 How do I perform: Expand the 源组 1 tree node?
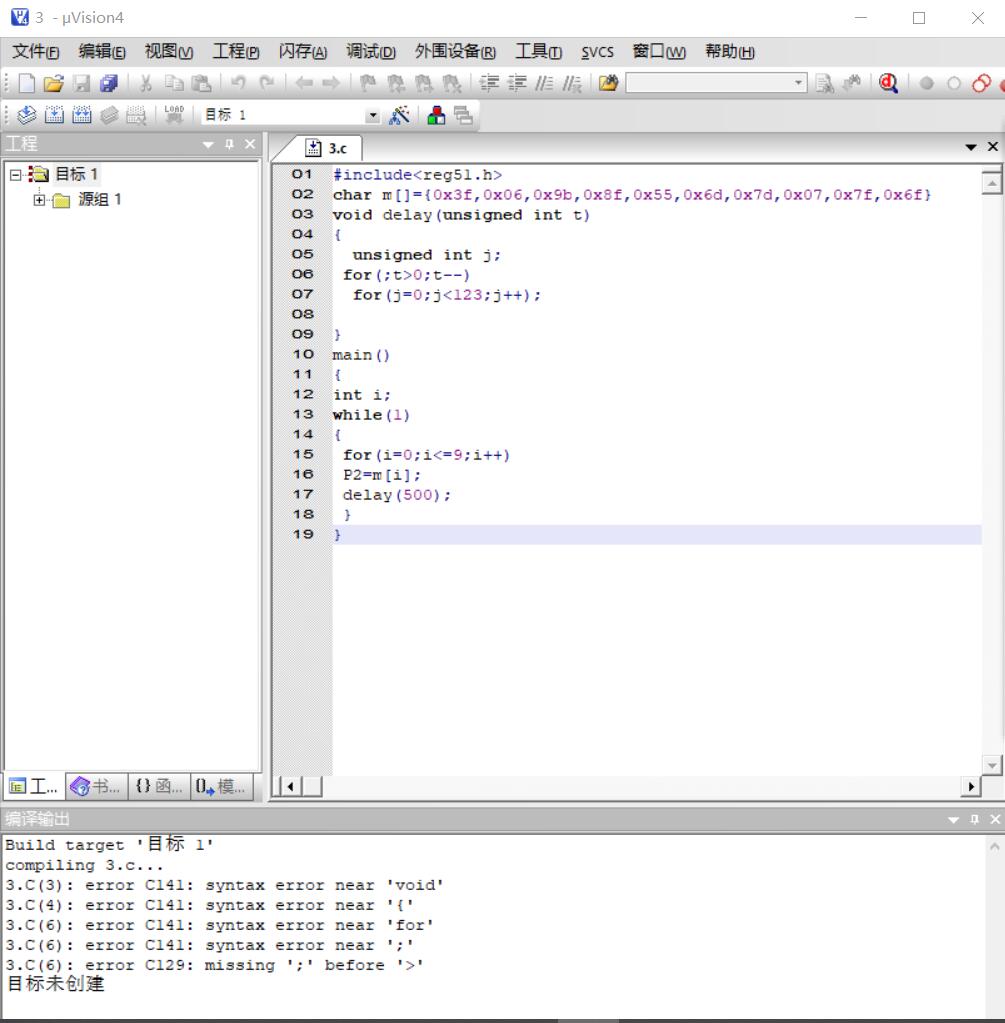pyautogui.click(x=39, y=200)
